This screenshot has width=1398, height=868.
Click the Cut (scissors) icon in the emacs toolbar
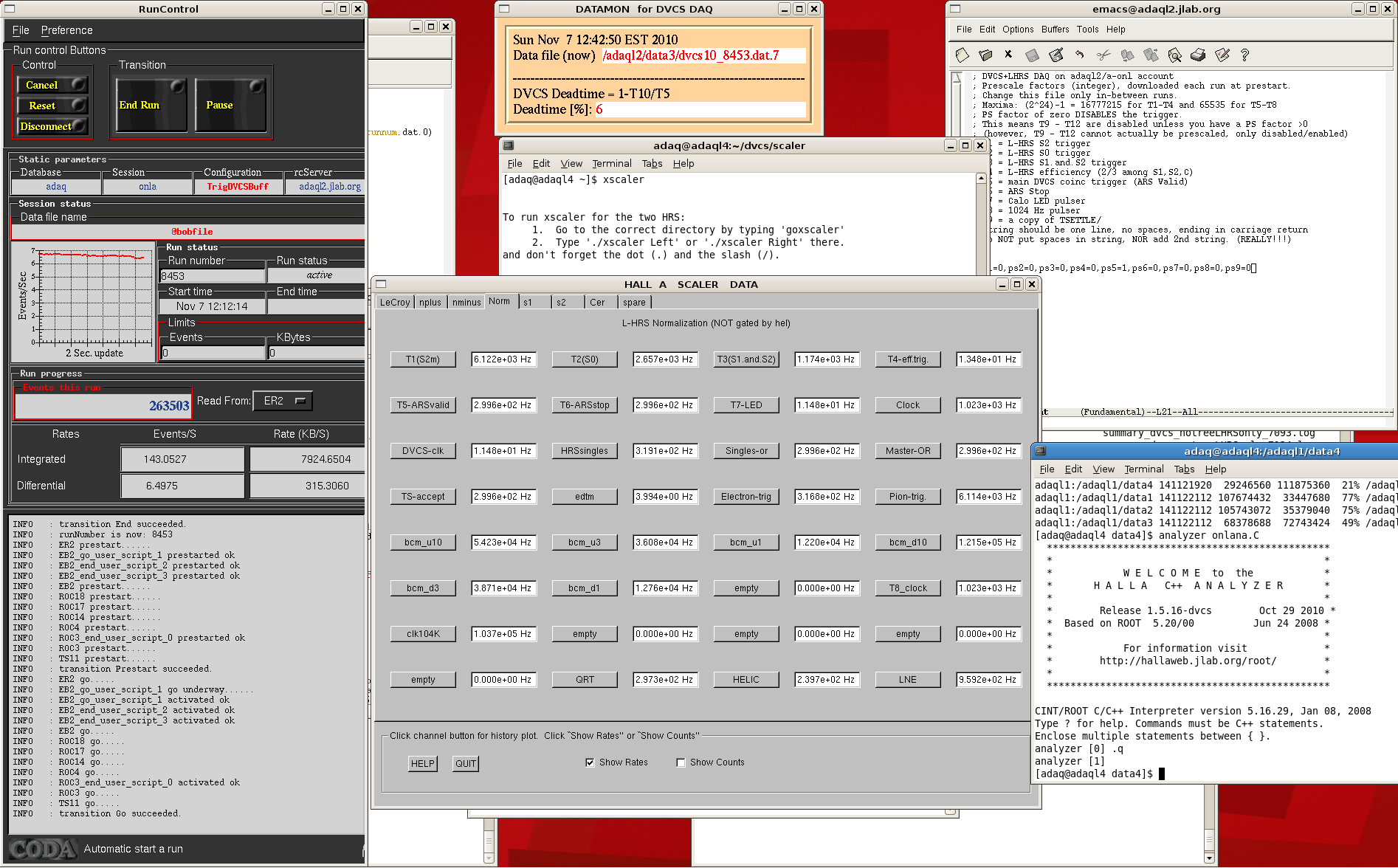[1103, 55]
